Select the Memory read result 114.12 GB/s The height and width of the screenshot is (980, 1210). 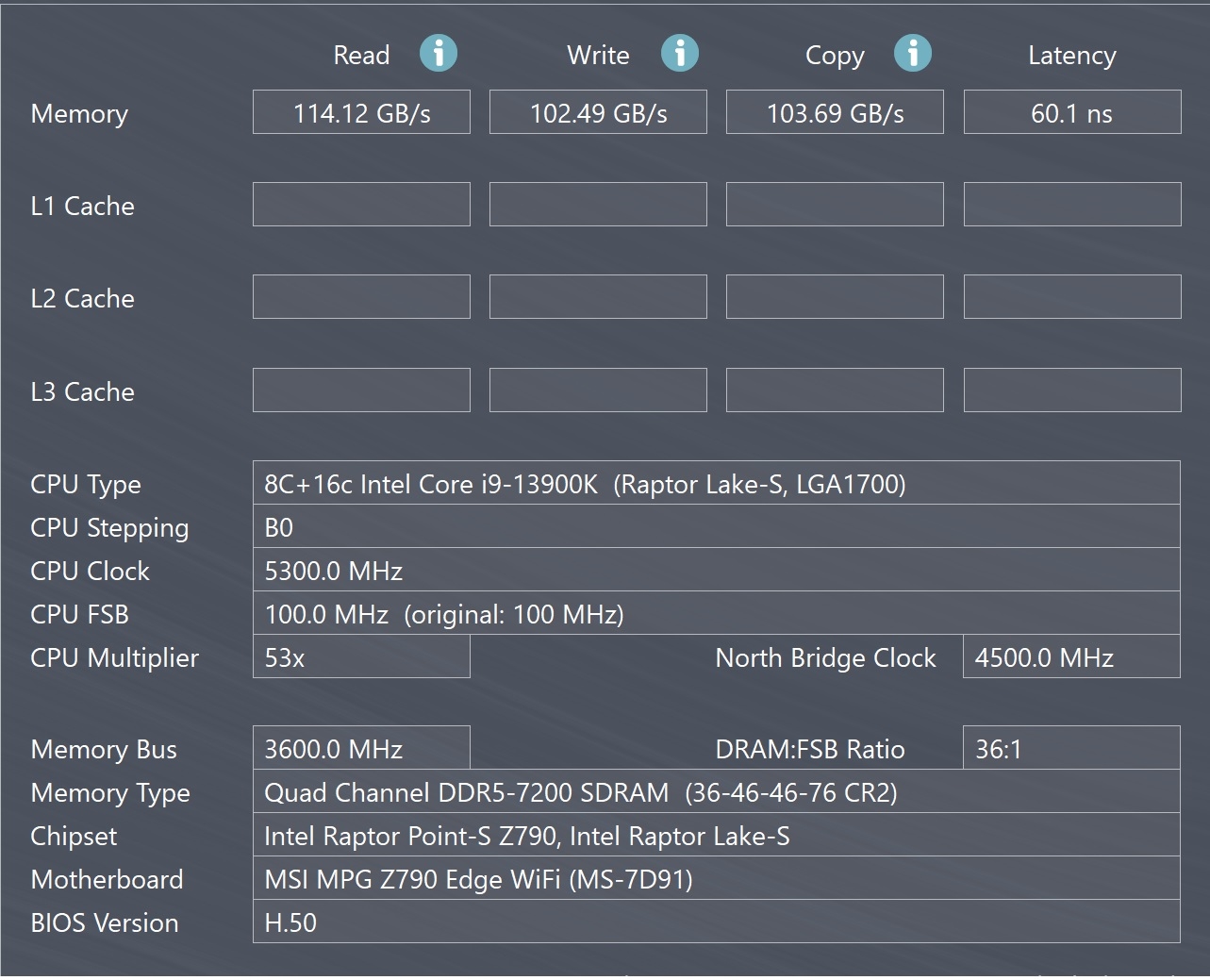[361, 112]
